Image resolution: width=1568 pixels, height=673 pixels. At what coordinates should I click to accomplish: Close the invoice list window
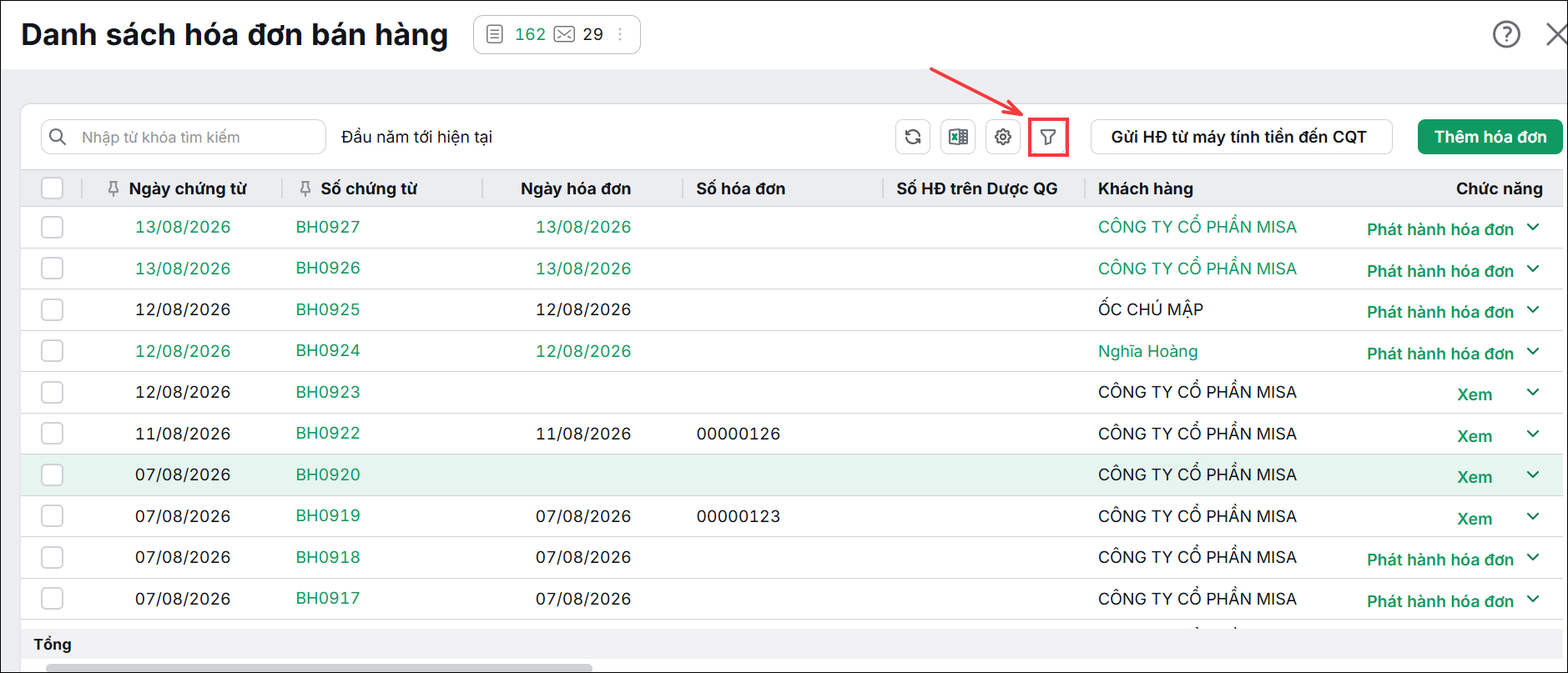point(1555,34)
